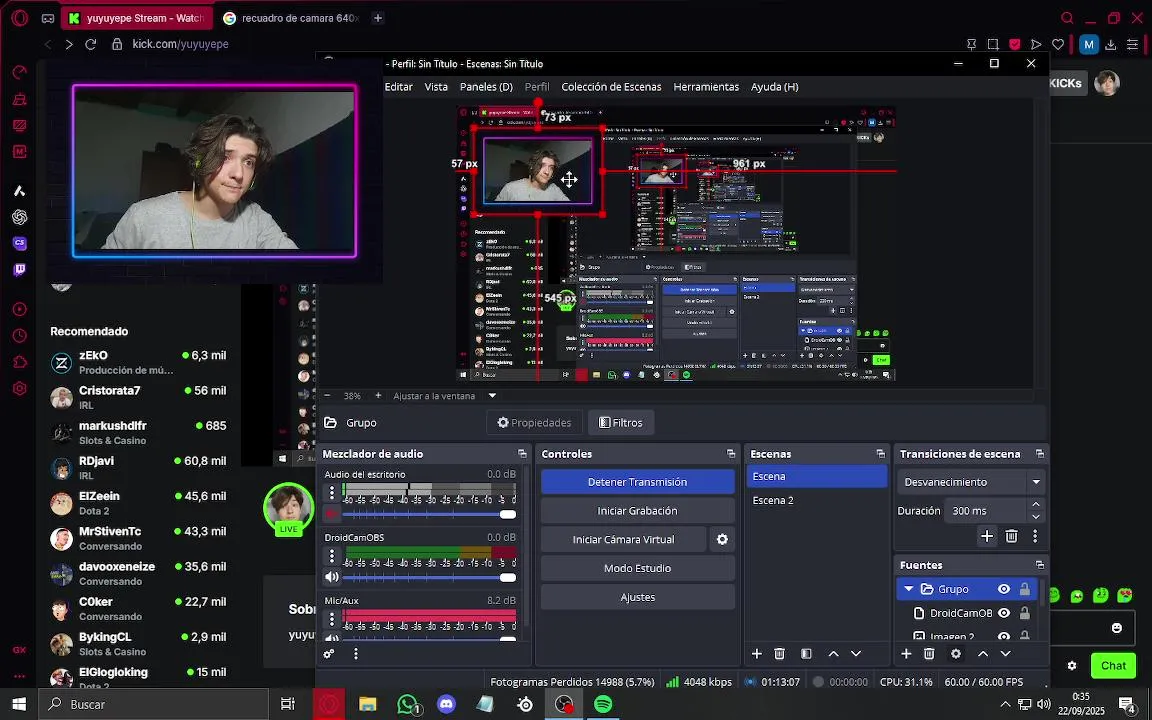Open GX Control in Opera sidebar
This screenshot has width=1152, height=720.
[x=20, y=72]
